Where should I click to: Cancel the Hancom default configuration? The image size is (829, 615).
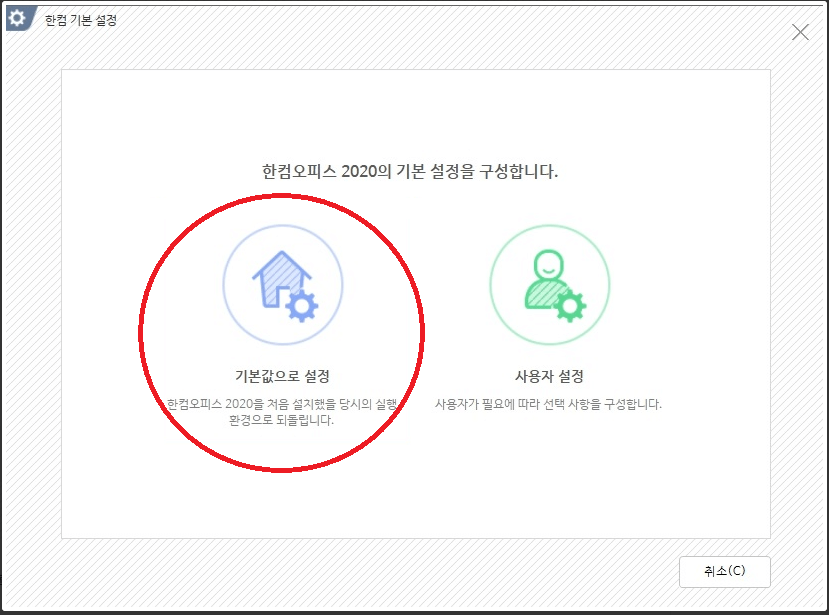click(x=726, y=571)
